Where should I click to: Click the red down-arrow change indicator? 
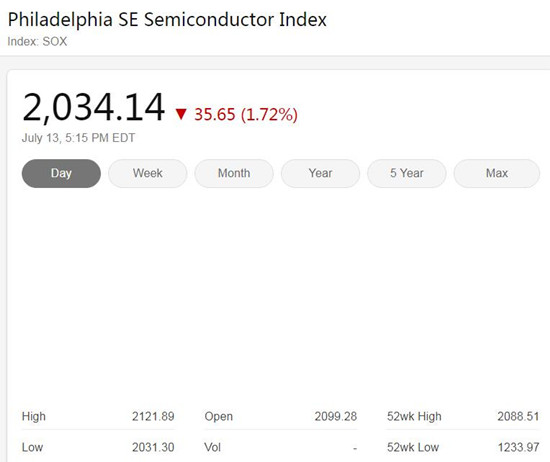[x=181, y=114]
